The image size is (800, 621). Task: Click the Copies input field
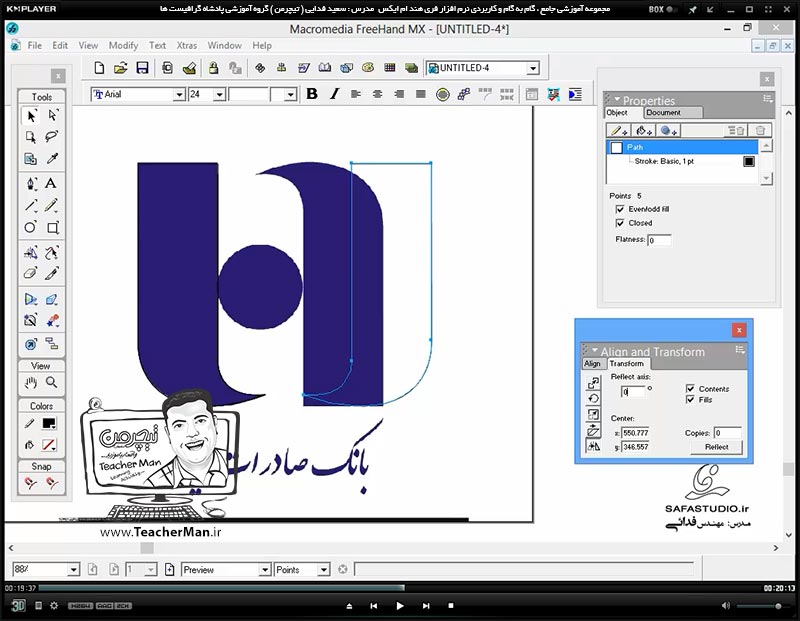727,433
